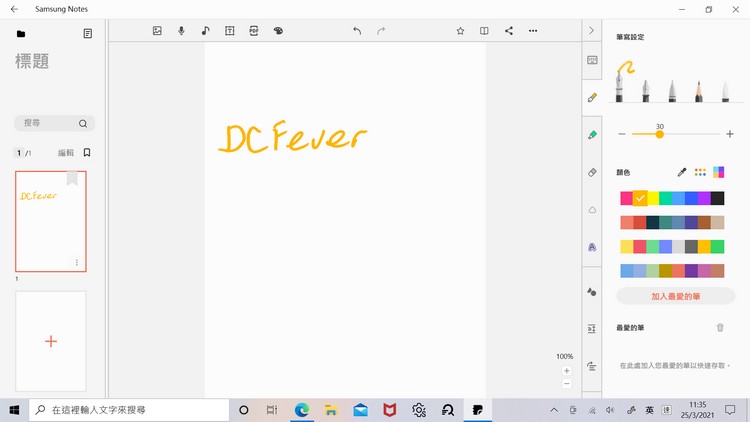Undo the last stroke
Image resolution: width=750 pixels, height=422 pixels.
coord(357,31)
